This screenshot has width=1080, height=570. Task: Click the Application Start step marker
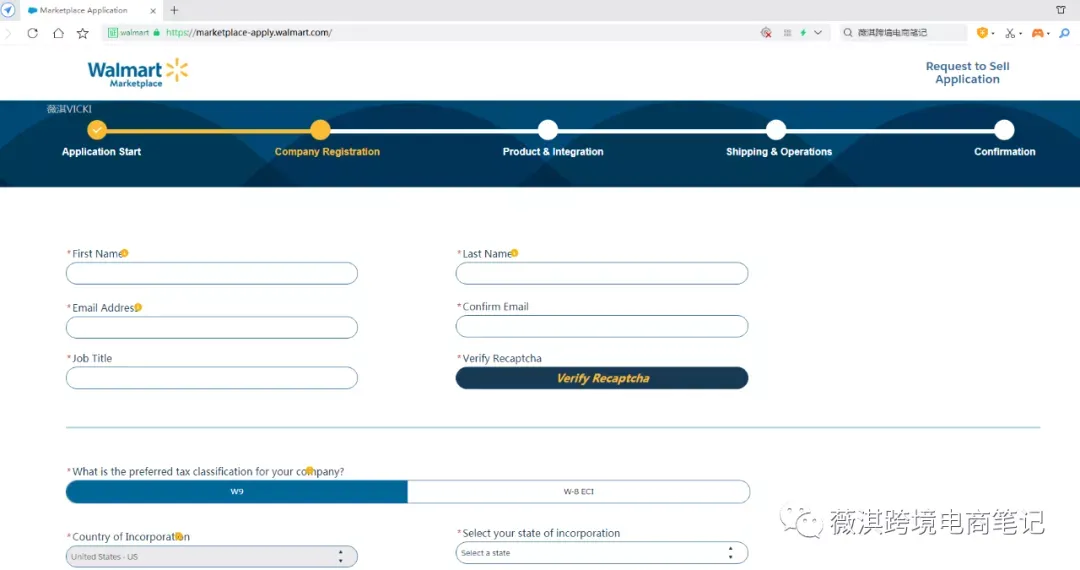point(97,129)
